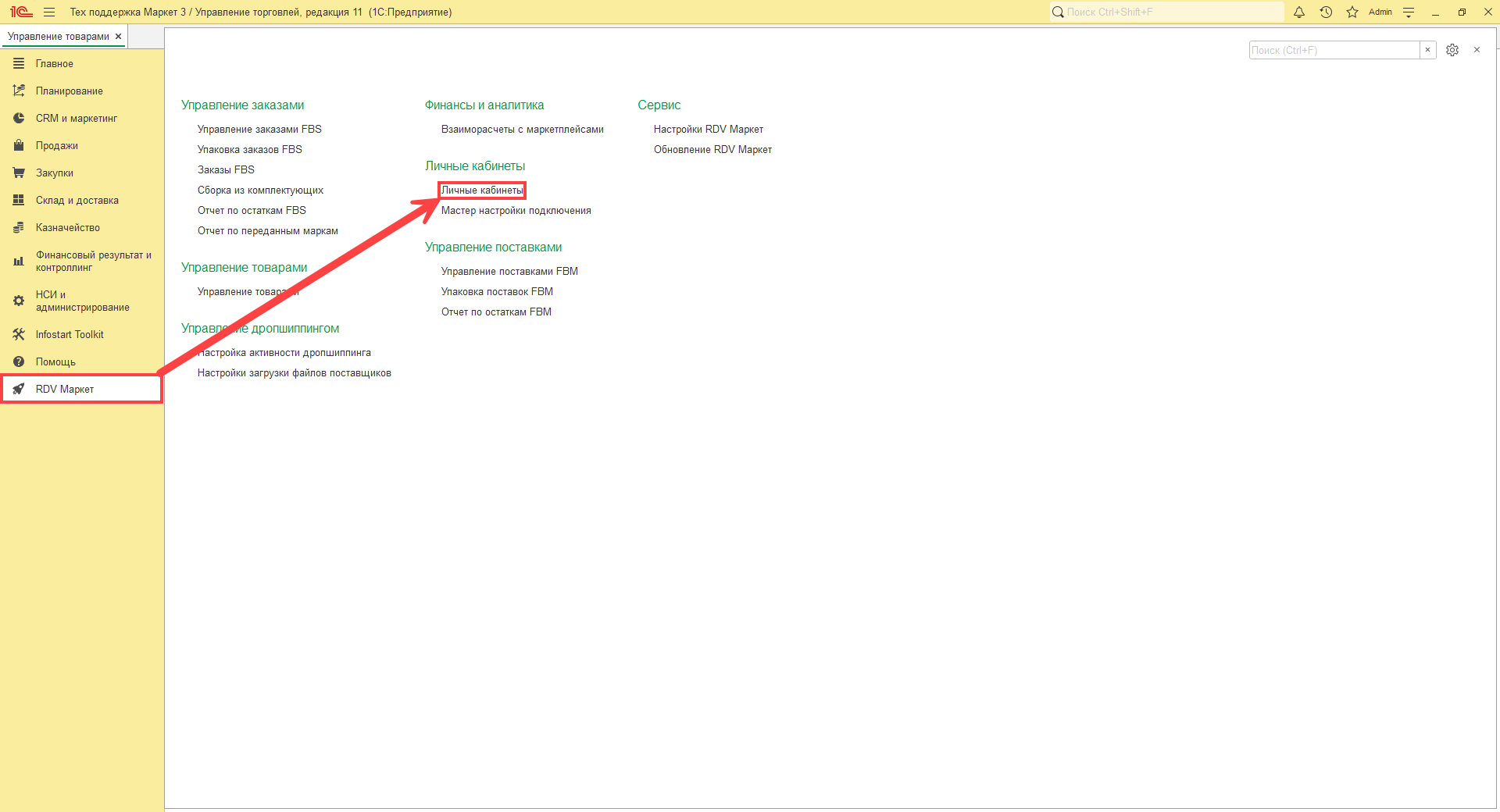The image size is (1500, 812).
Task: Click the RDV Маркет rocket icon
Action: [19, 389]
